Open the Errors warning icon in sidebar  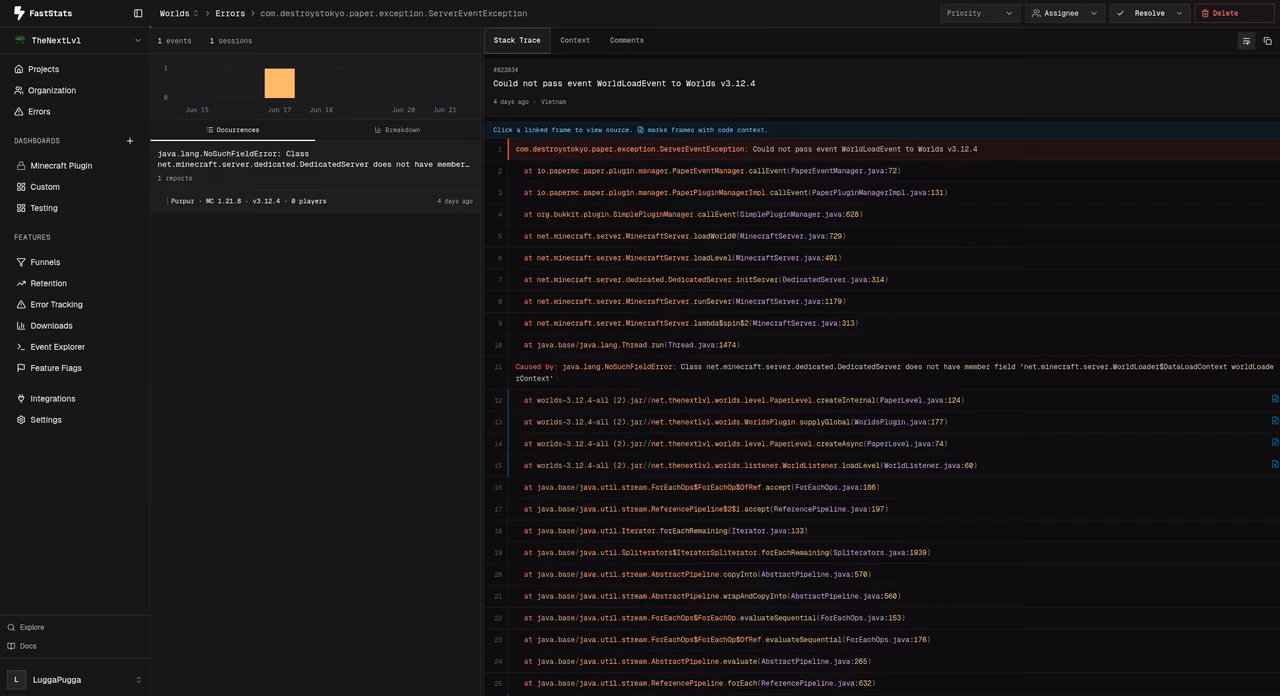coord(19,111)
